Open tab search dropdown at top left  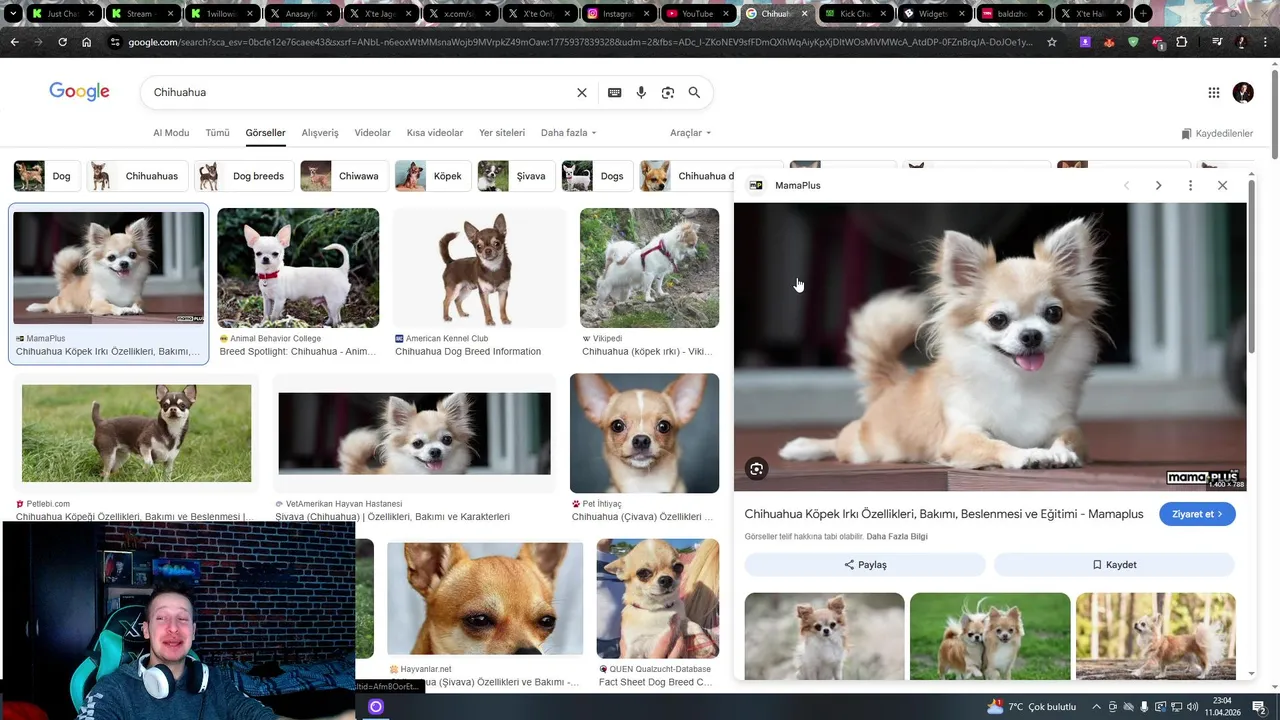click(13, 14)
